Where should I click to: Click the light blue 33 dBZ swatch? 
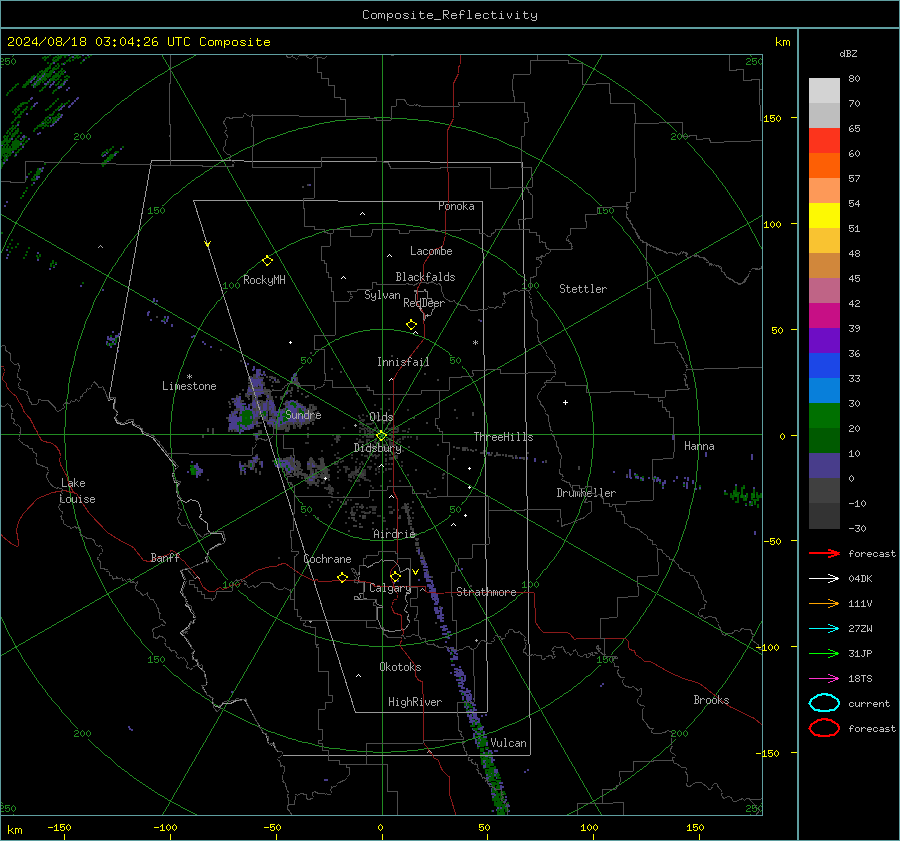point(824,390)
